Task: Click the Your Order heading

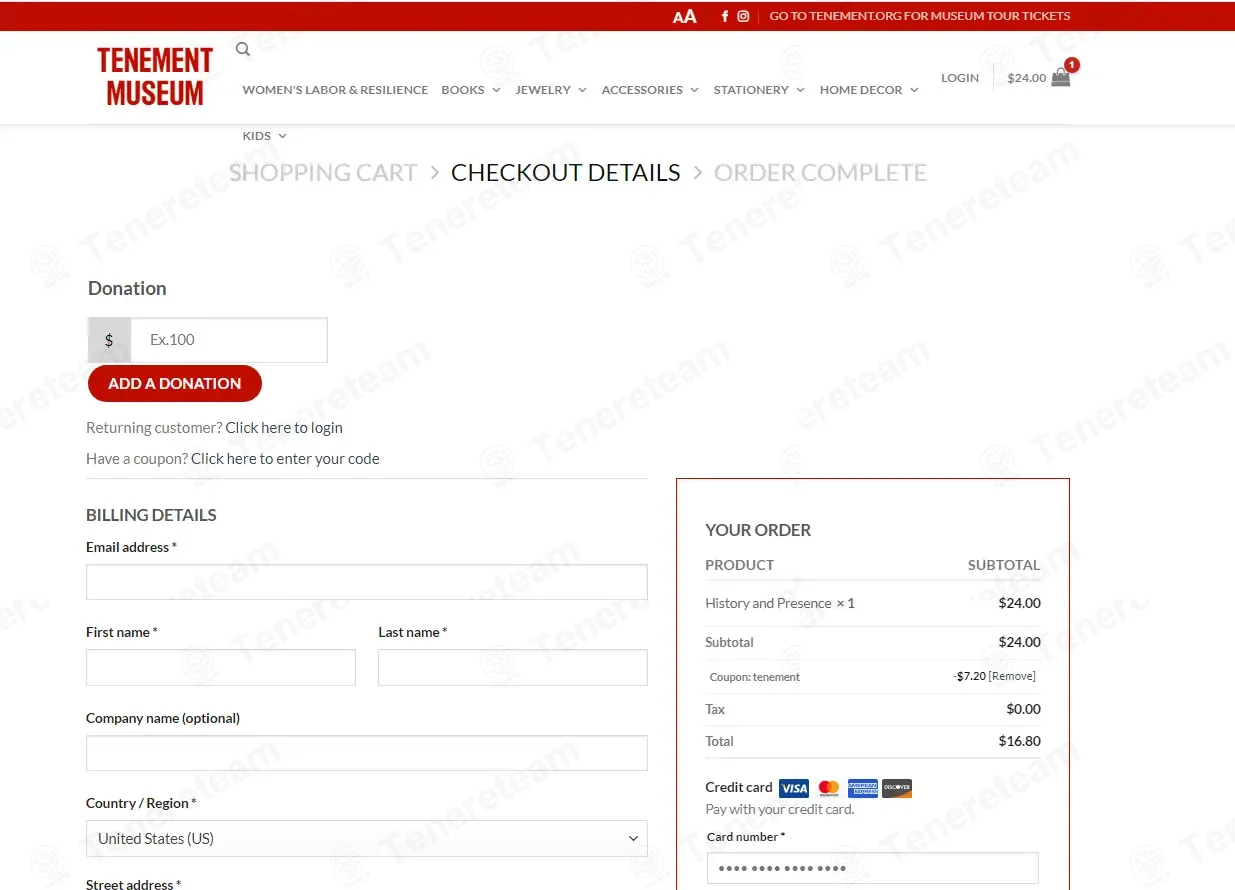Action: pyautogui.click(x=758, y=530)
